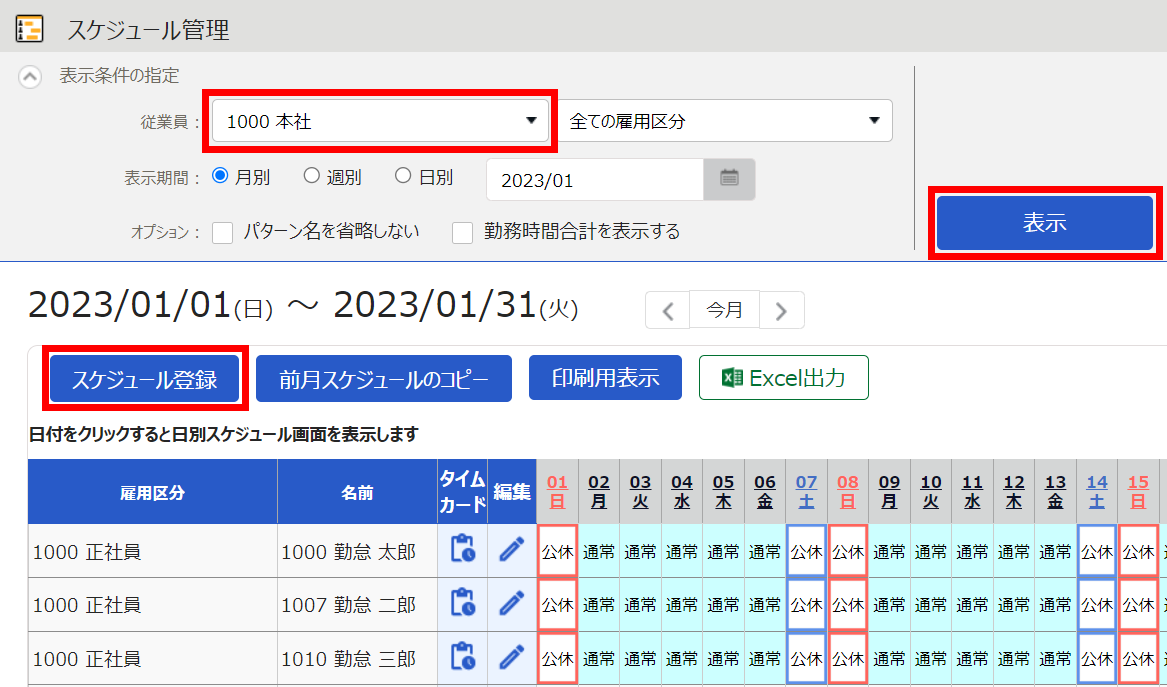Click the name 1010 勤怠 三郎
The width and height of the screenshot is (1167, 687).
[348, 659]
